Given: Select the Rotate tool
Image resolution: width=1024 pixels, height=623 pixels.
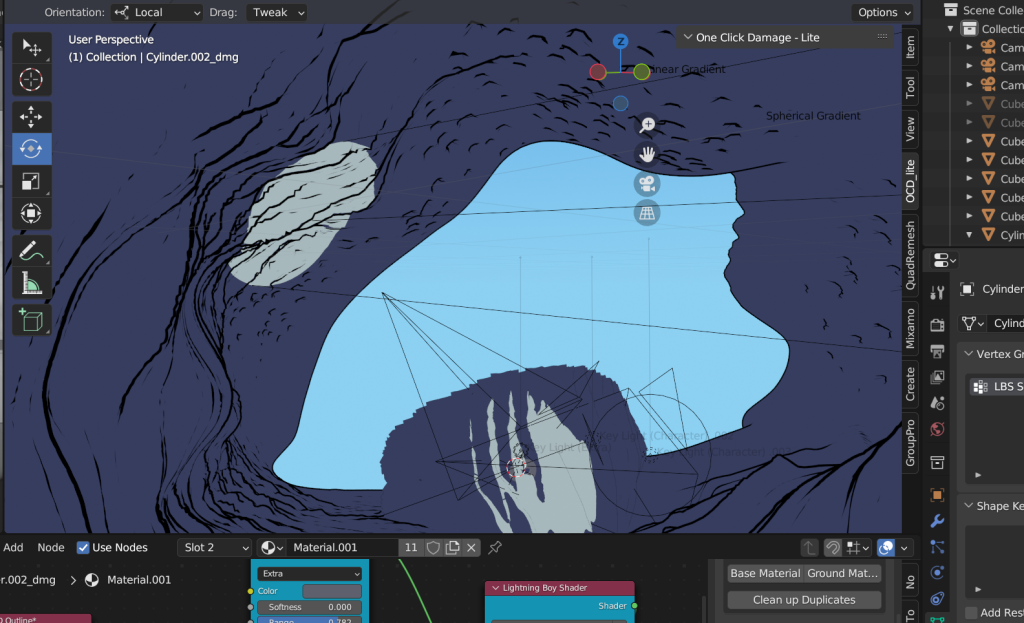Looking at the screenshot, I should [31, 149].
